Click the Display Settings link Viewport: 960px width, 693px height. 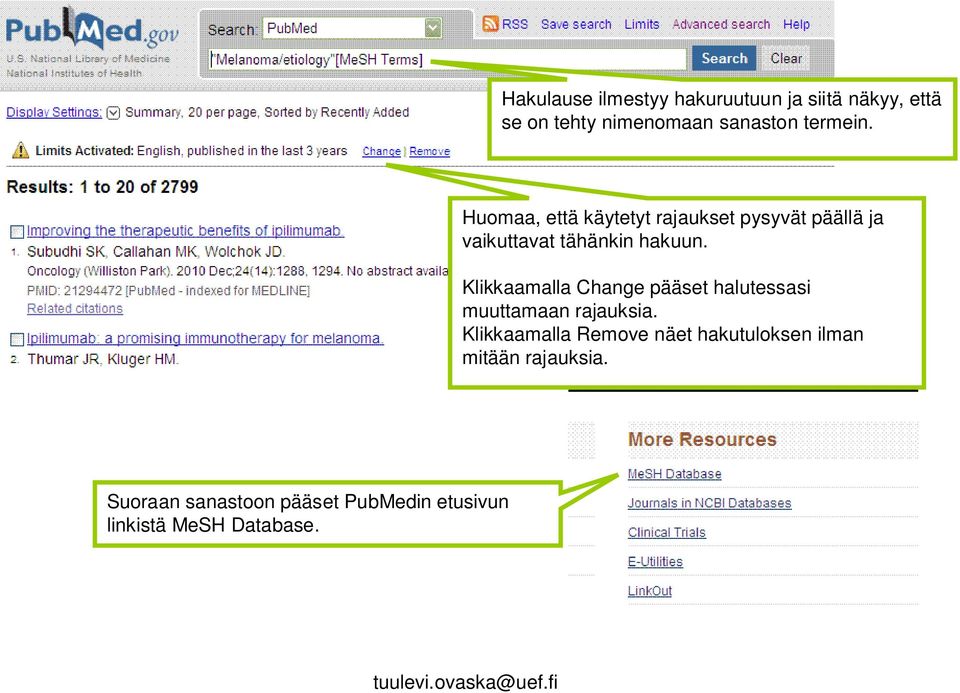[54, 113]
